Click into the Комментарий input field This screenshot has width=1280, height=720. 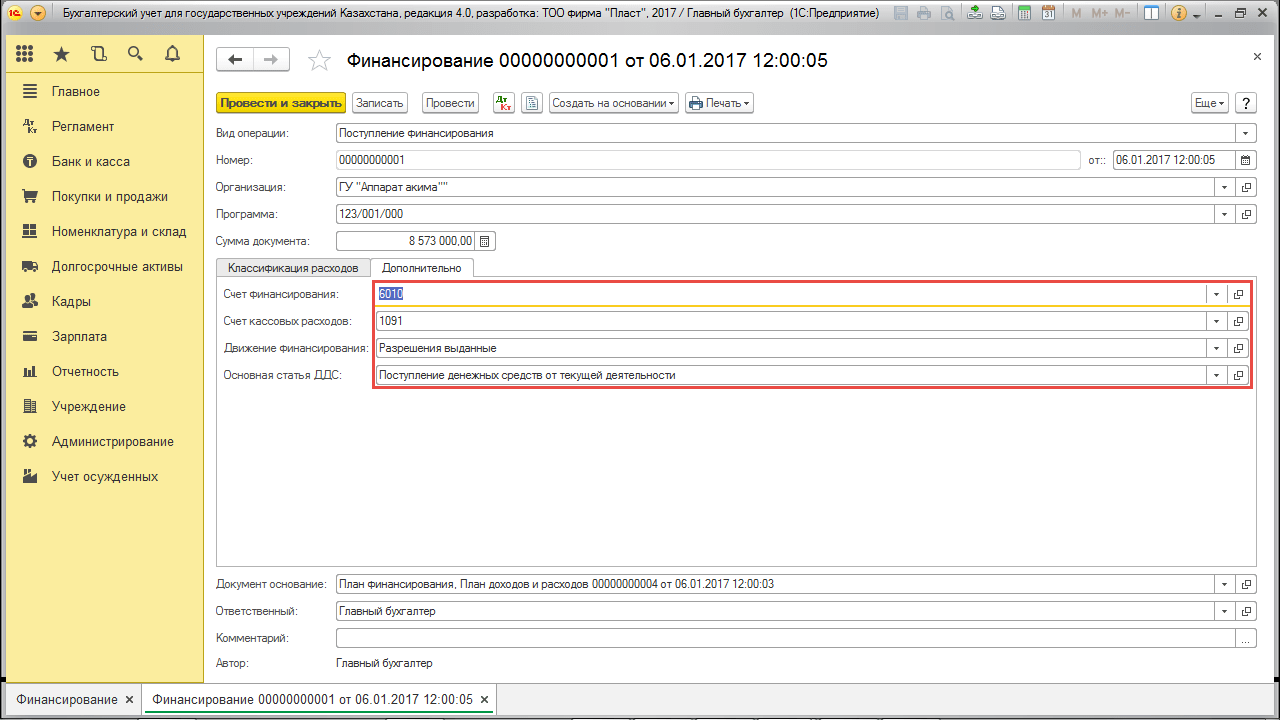[x=785, y=638]
